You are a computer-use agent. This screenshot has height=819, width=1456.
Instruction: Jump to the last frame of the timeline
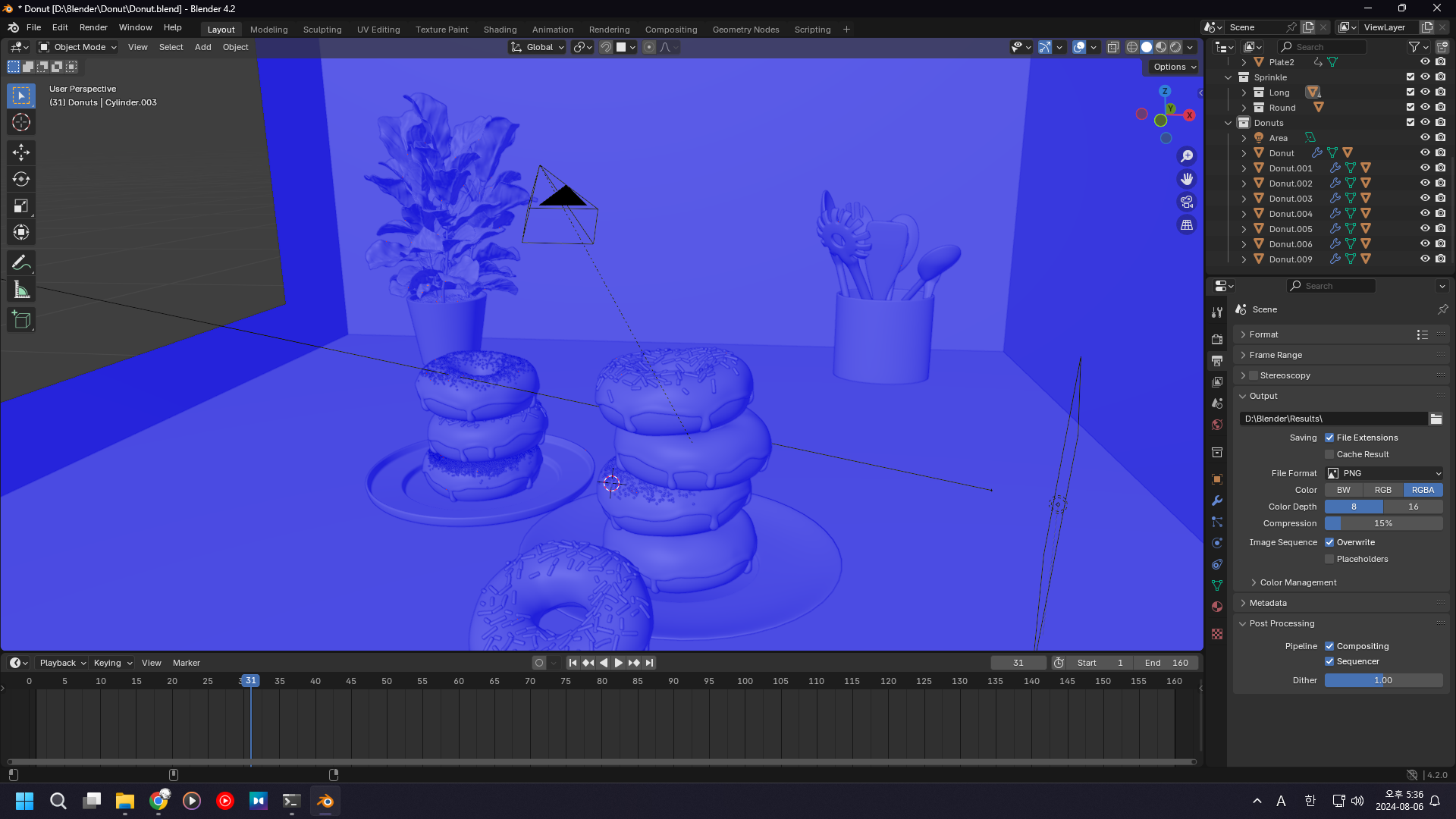click(649, 663)
